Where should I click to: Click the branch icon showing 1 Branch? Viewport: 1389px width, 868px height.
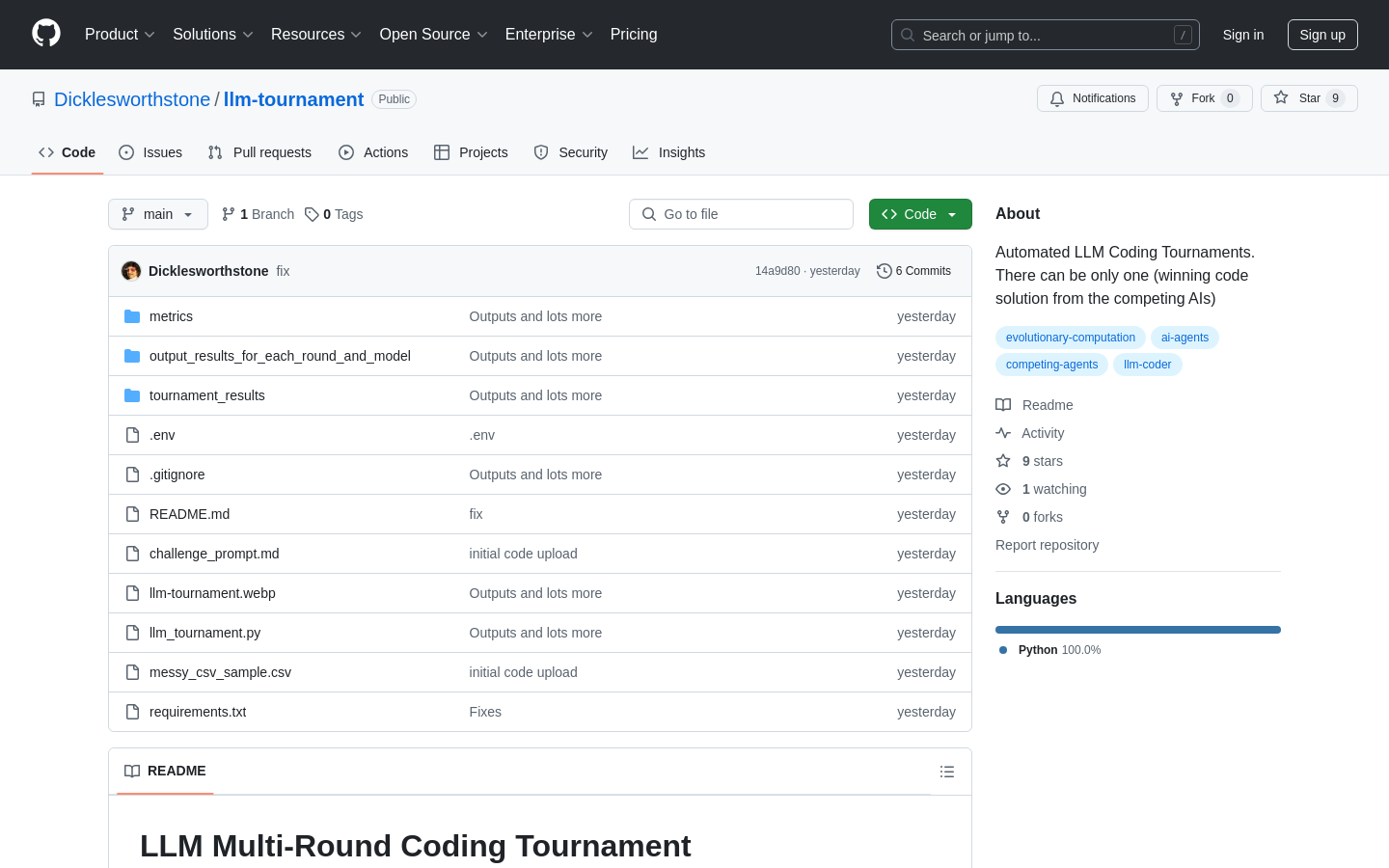click(x=229, y=214)
